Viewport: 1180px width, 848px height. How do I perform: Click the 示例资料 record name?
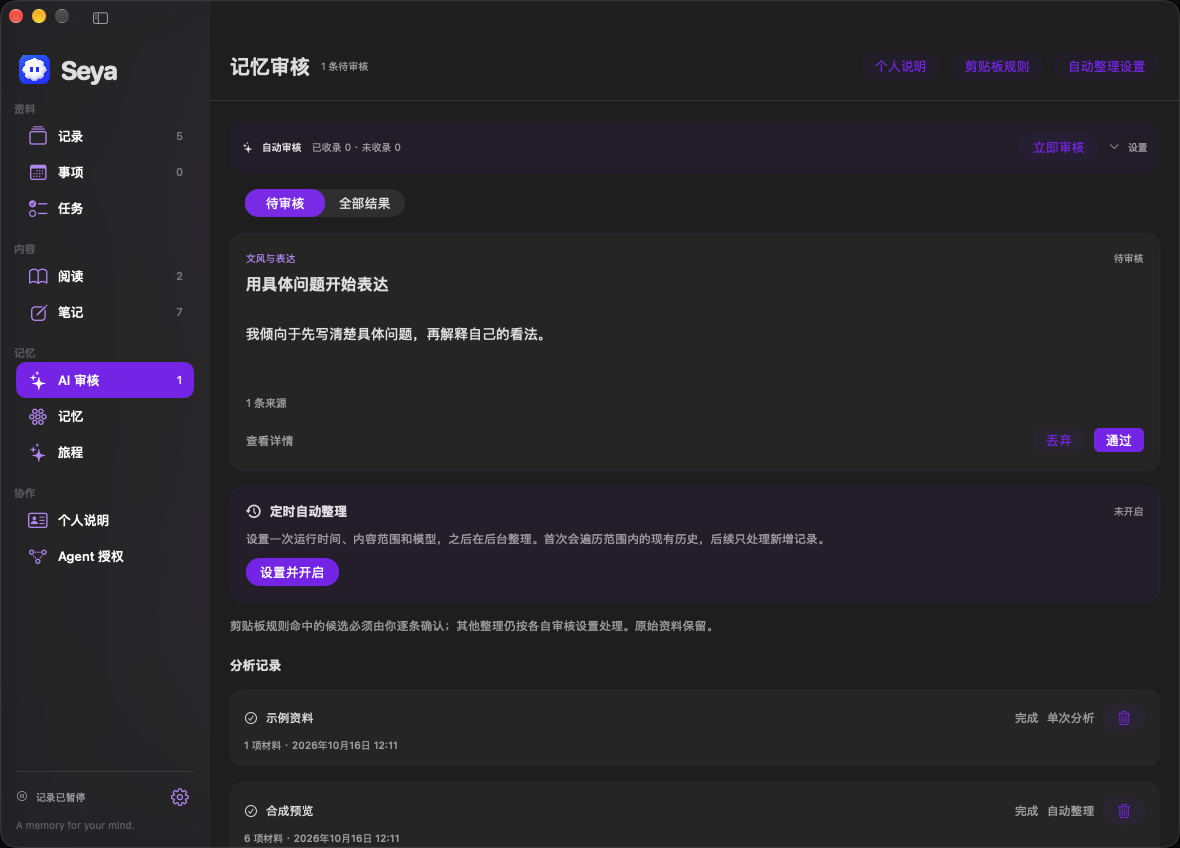290,718
